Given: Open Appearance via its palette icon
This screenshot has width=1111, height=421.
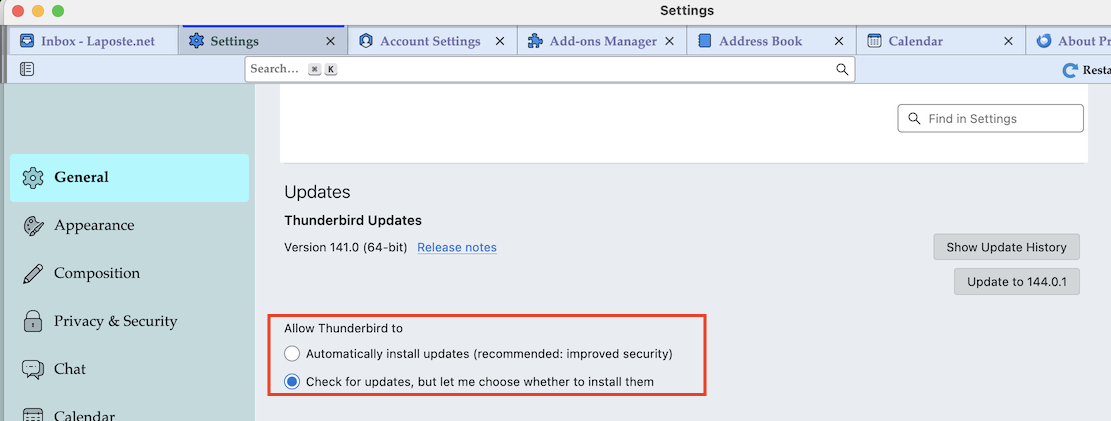Looking at the screenshot, I should tap(33, 226).
